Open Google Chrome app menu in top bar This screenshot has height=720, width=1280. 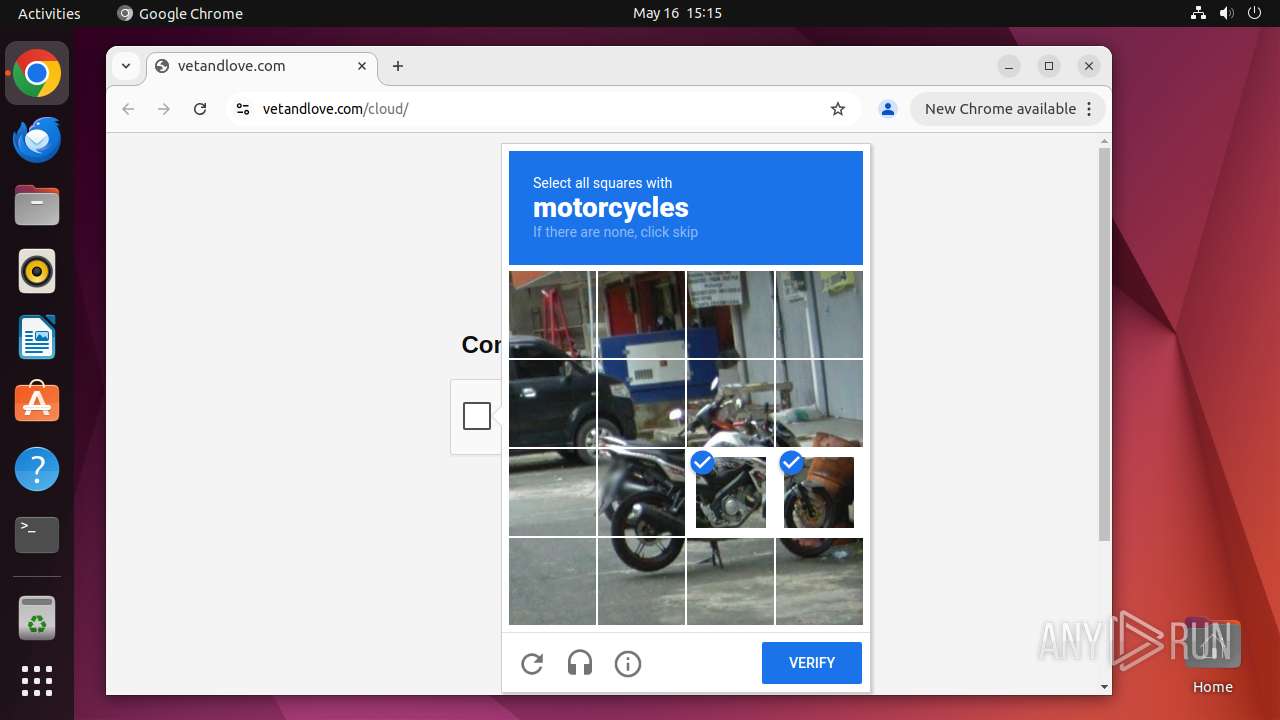(x=180, y=13)
